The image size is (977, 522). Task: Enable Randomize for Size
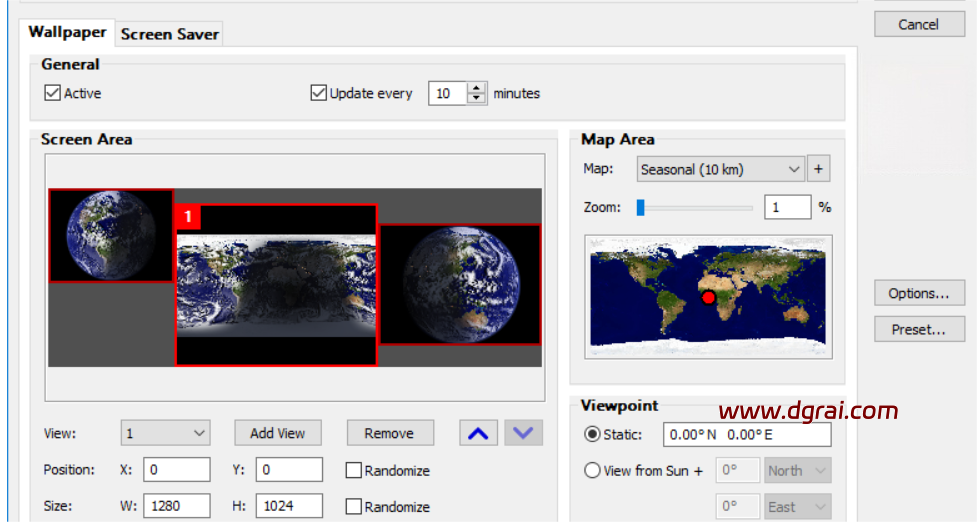(353, 507)
